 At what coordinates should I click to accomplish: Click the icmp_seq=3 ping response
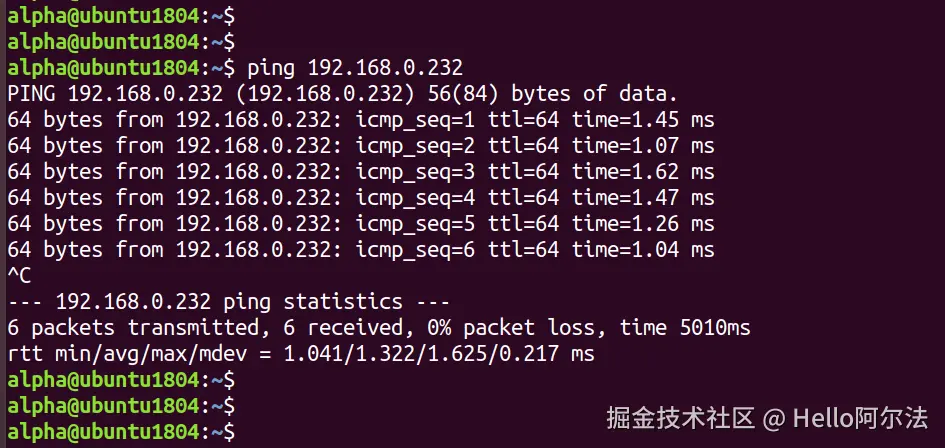(x=360, y=172)
